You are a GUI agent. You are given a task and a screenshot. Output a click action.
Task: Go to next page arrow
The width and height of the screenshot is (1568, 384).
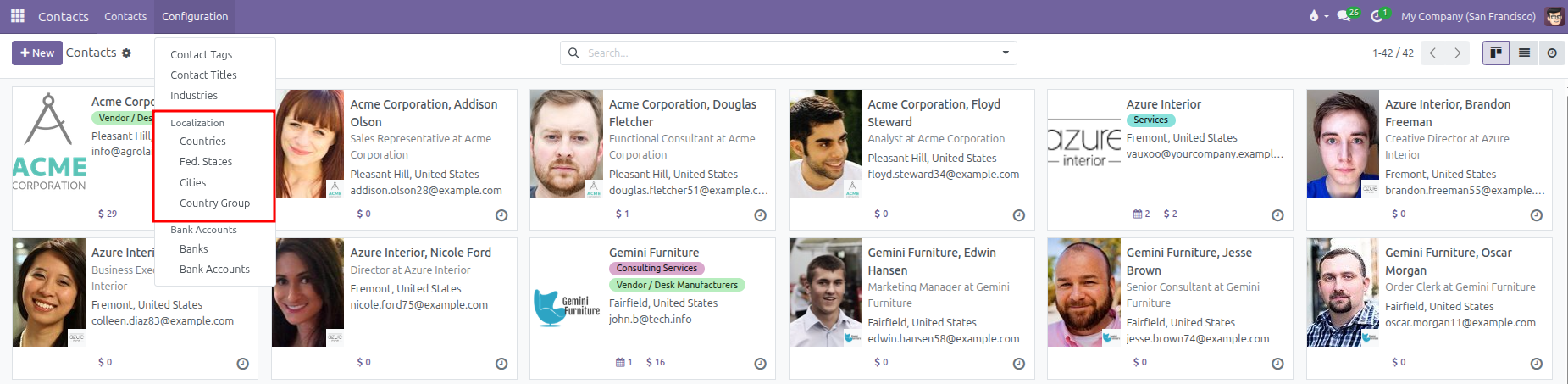pos(1457,53)
